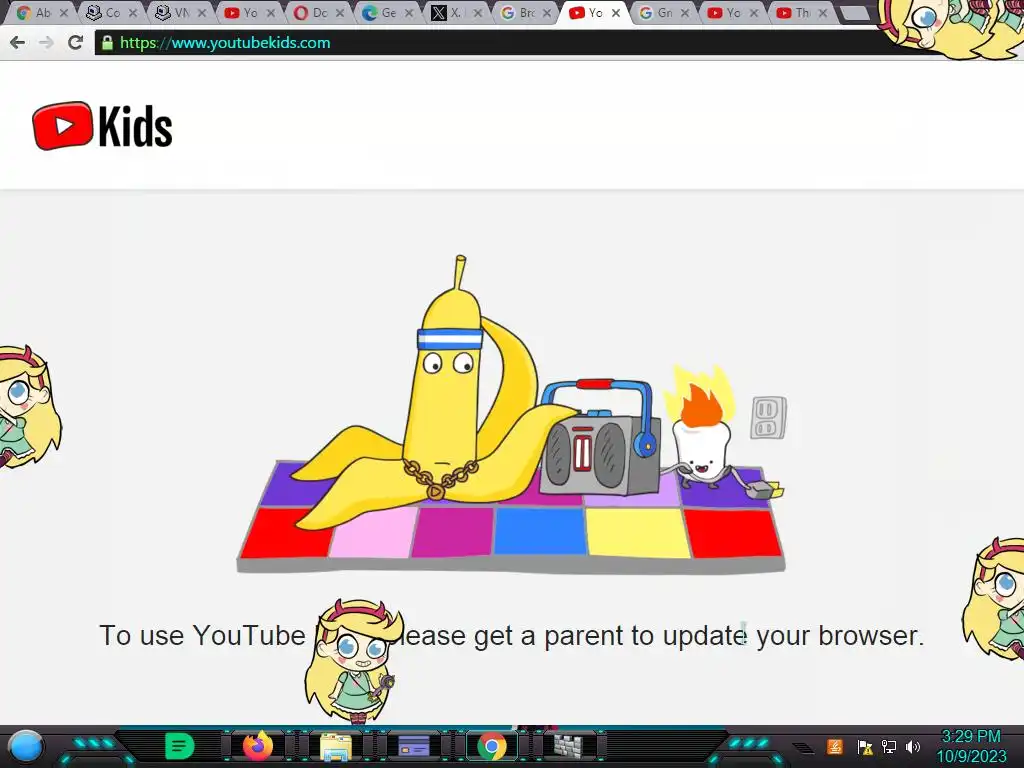Close the Edge 'Ge' tab
Image resolution: width=1024 pixels, height=768 pixels.
point(409,13)
